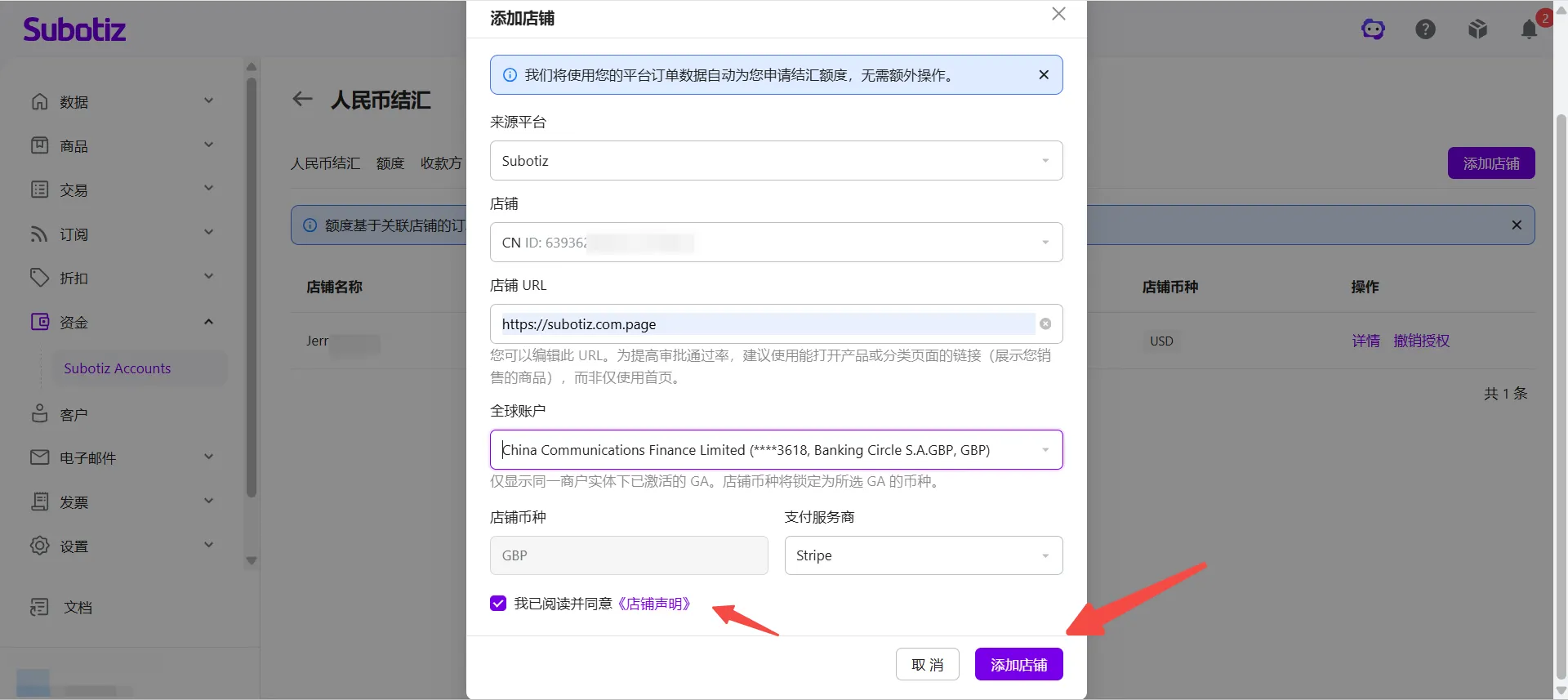Click the home icon beside 数据
Viewport: 1568px width, 700px height.
[39, 101]
